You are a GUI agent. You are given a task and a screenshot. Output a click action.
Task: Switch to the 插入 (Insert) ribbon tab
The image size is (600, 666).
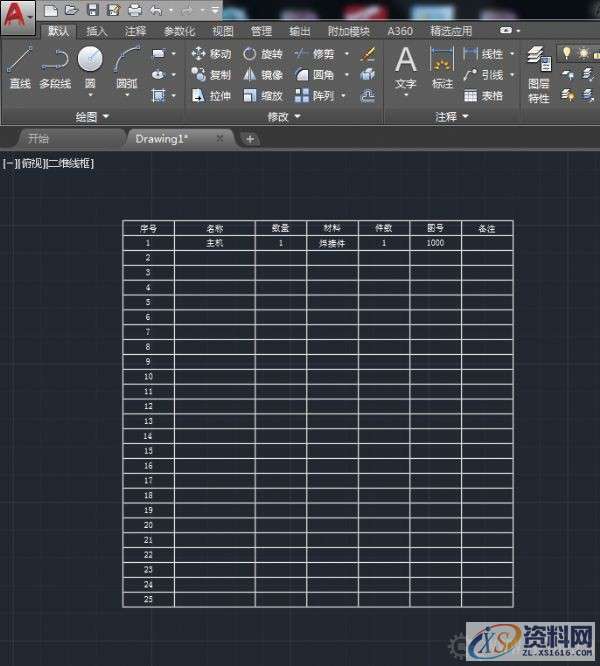96,31
